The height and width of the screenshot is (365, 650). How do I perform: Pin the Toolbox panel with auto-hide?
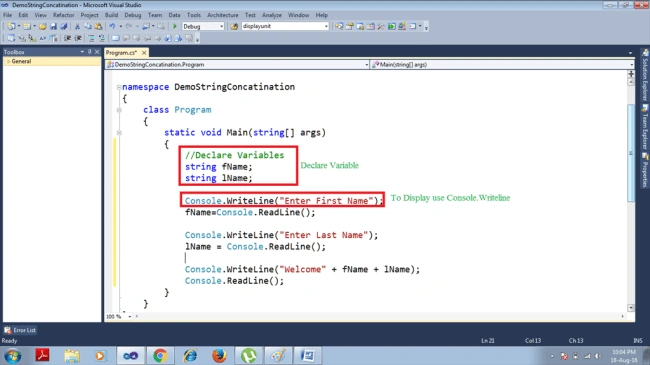click(90, 52)
